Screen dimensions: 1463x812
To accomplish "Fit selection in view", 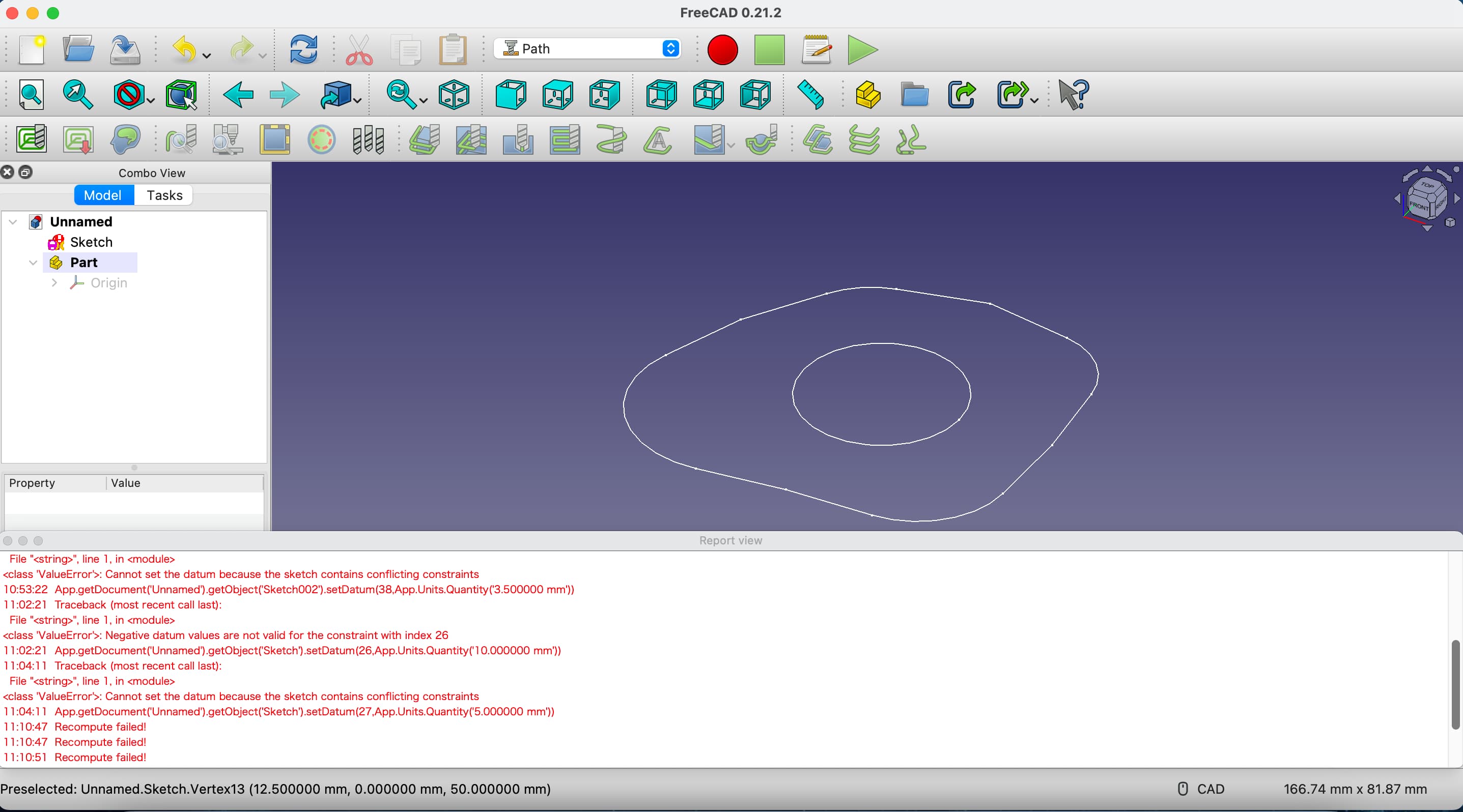I will [x=78, y=95].
